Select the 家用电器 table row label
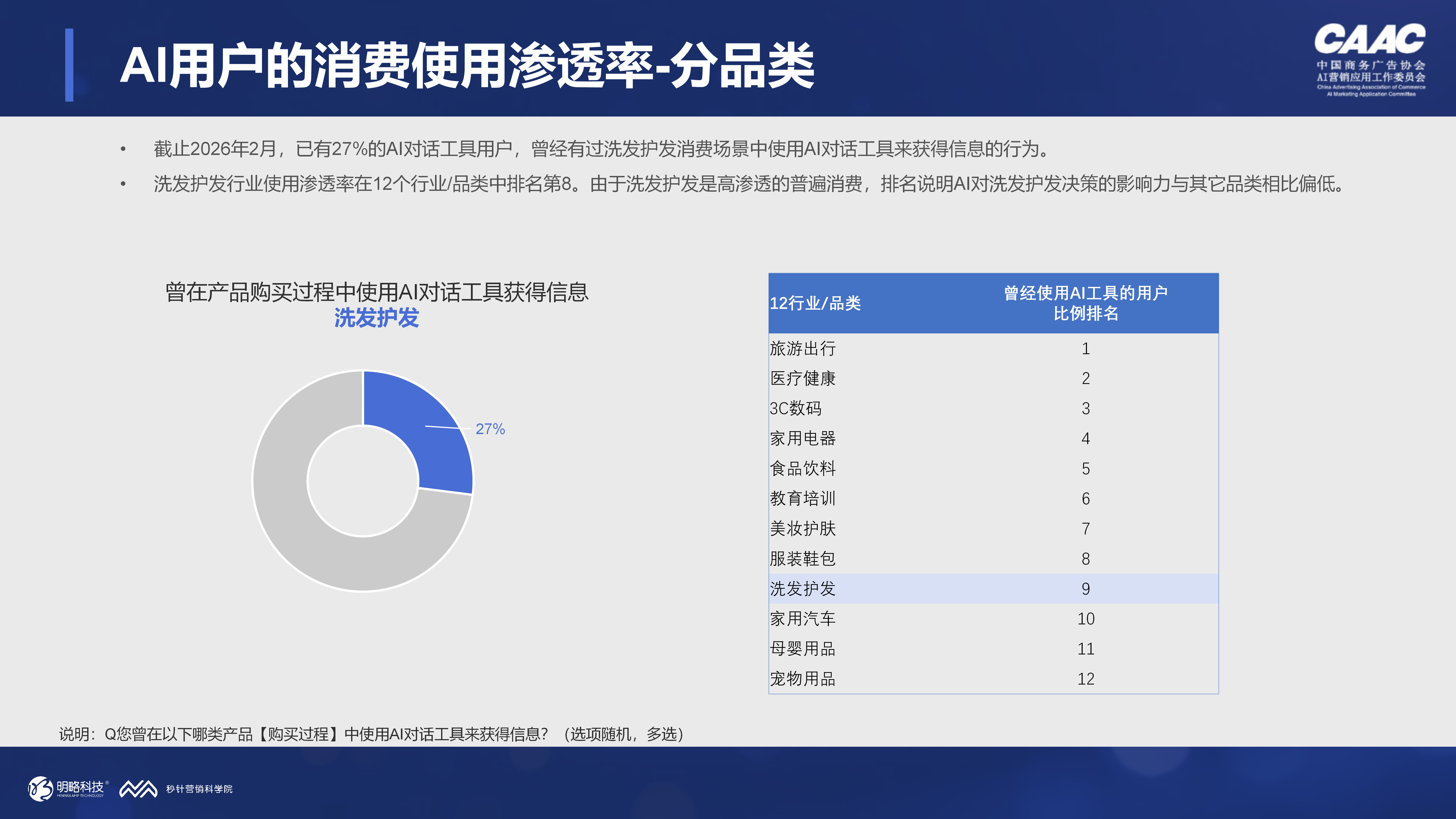 pos(803,438)
